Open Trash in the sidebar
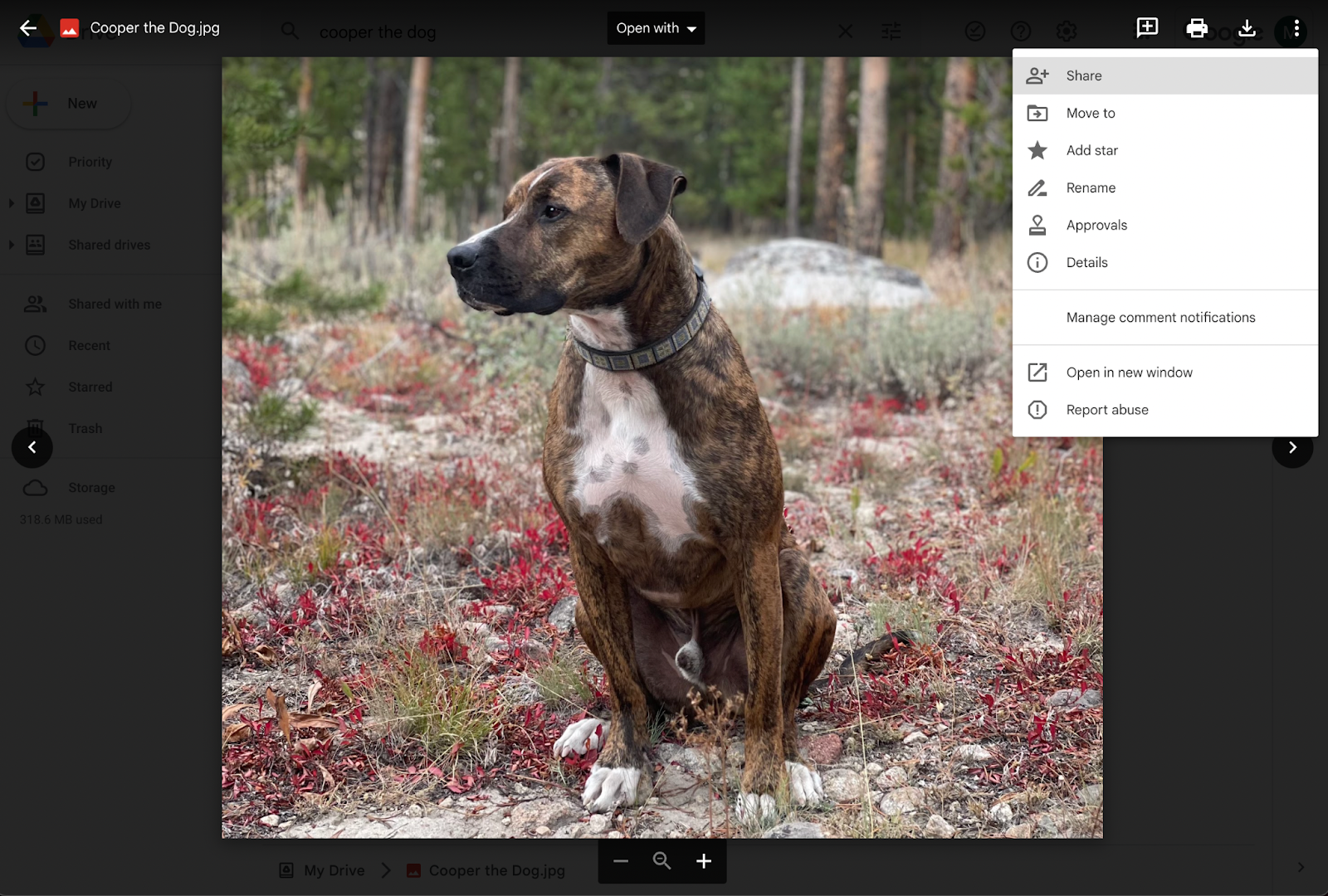Screen dimensions: 1328x896 [85, 428]
